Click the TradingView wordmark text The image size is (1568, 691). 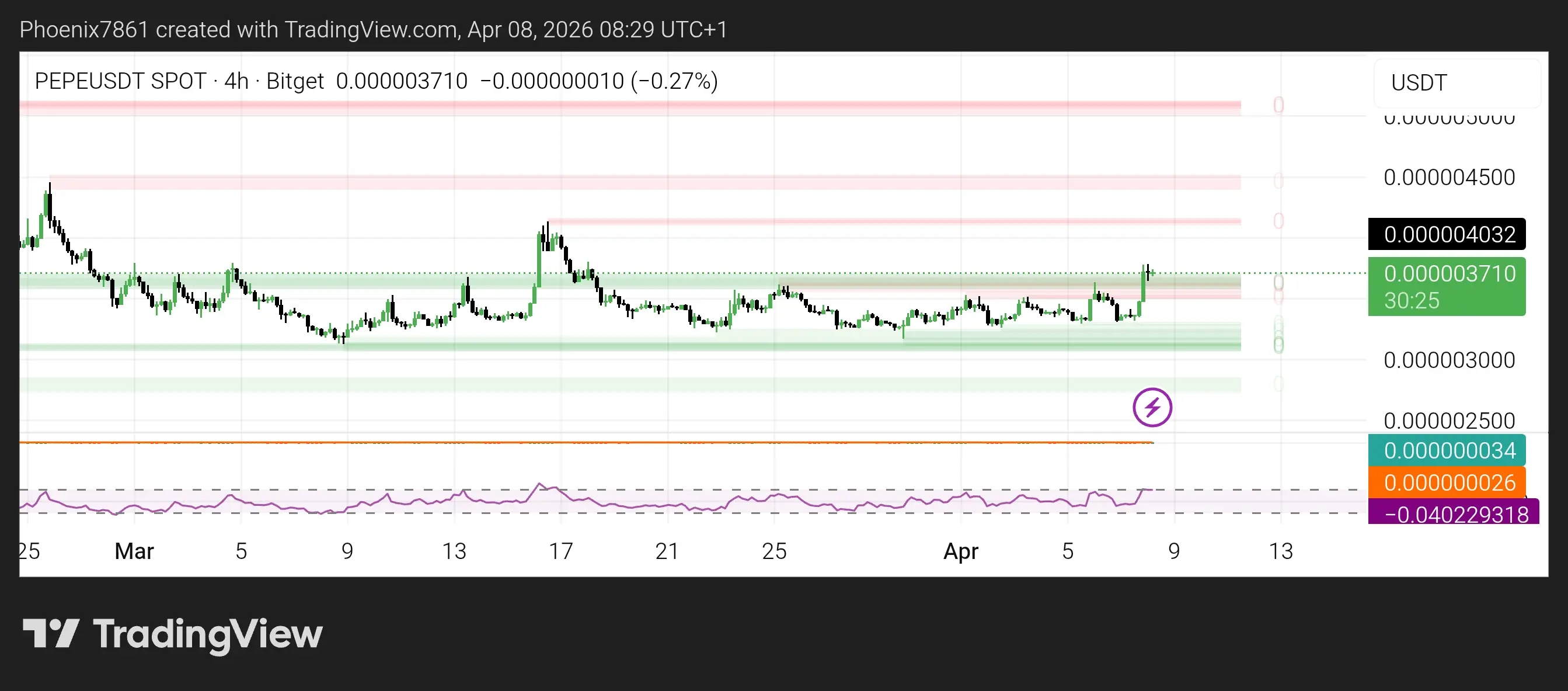(208, 634)
